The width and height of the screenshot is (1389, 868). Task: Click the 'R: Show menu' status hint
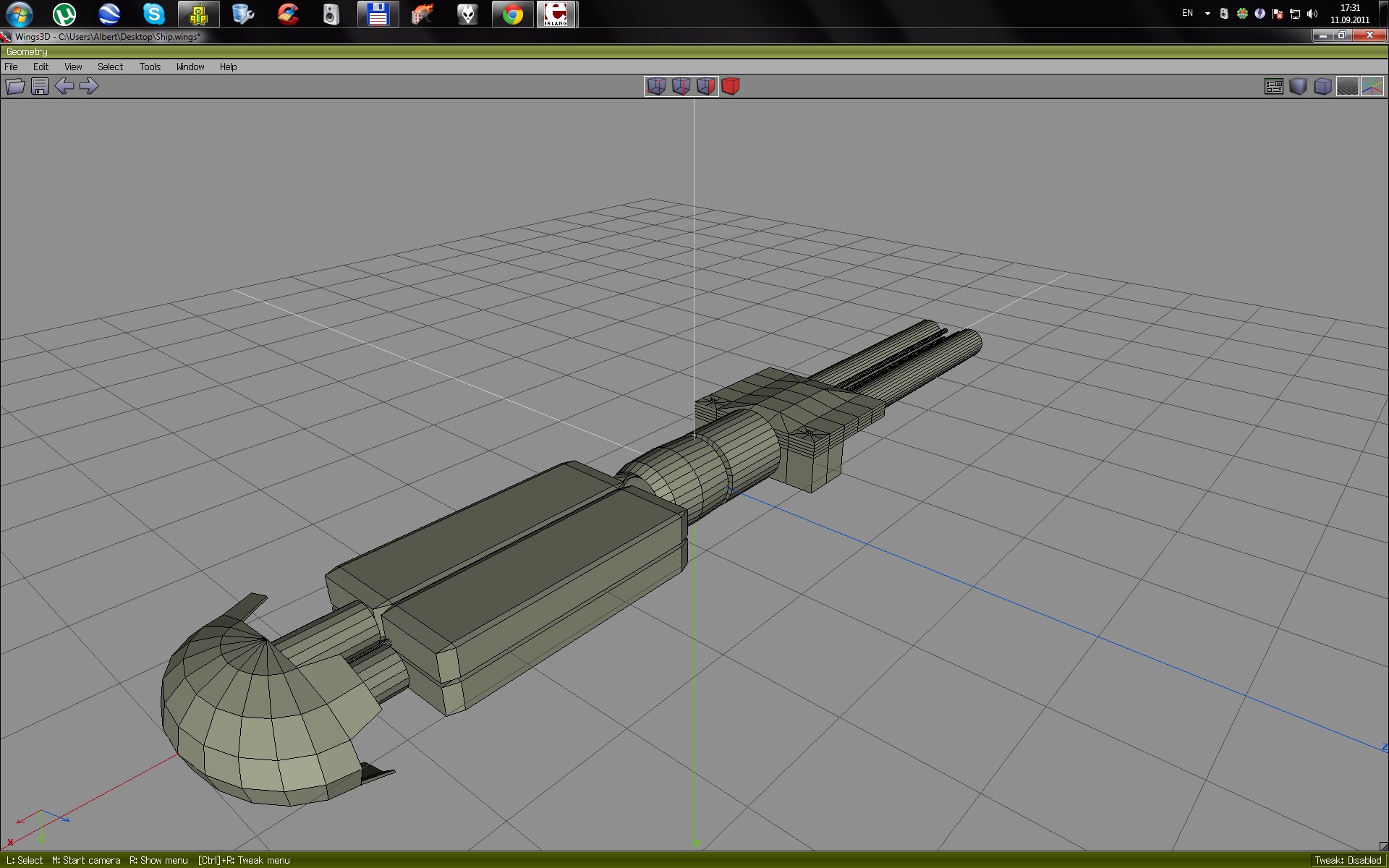tap(158, 860)
